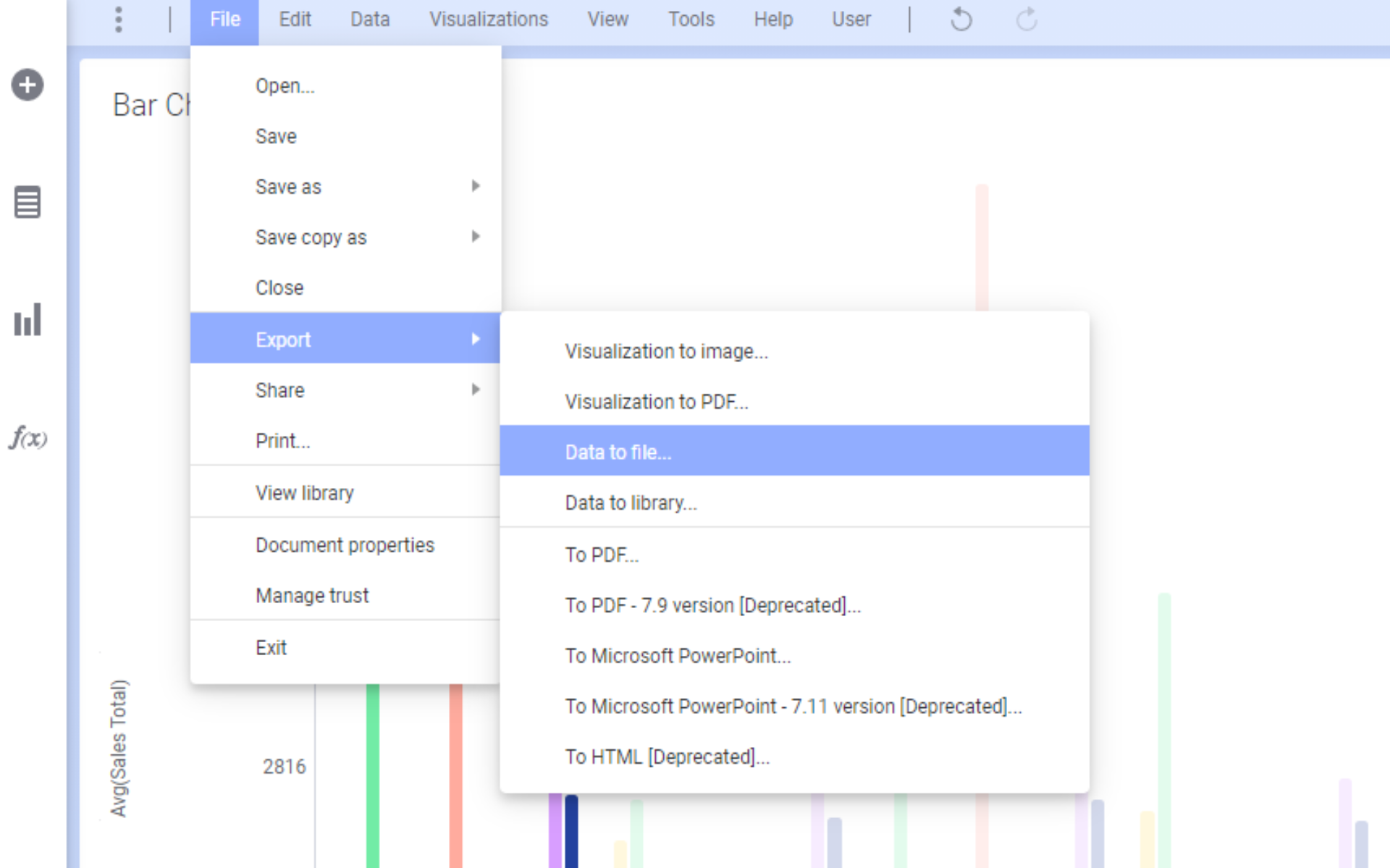Image resolution: width=1390 pixels, height=868 pixels.
Task: Click the Undo arrow icon
Action: 961,20
